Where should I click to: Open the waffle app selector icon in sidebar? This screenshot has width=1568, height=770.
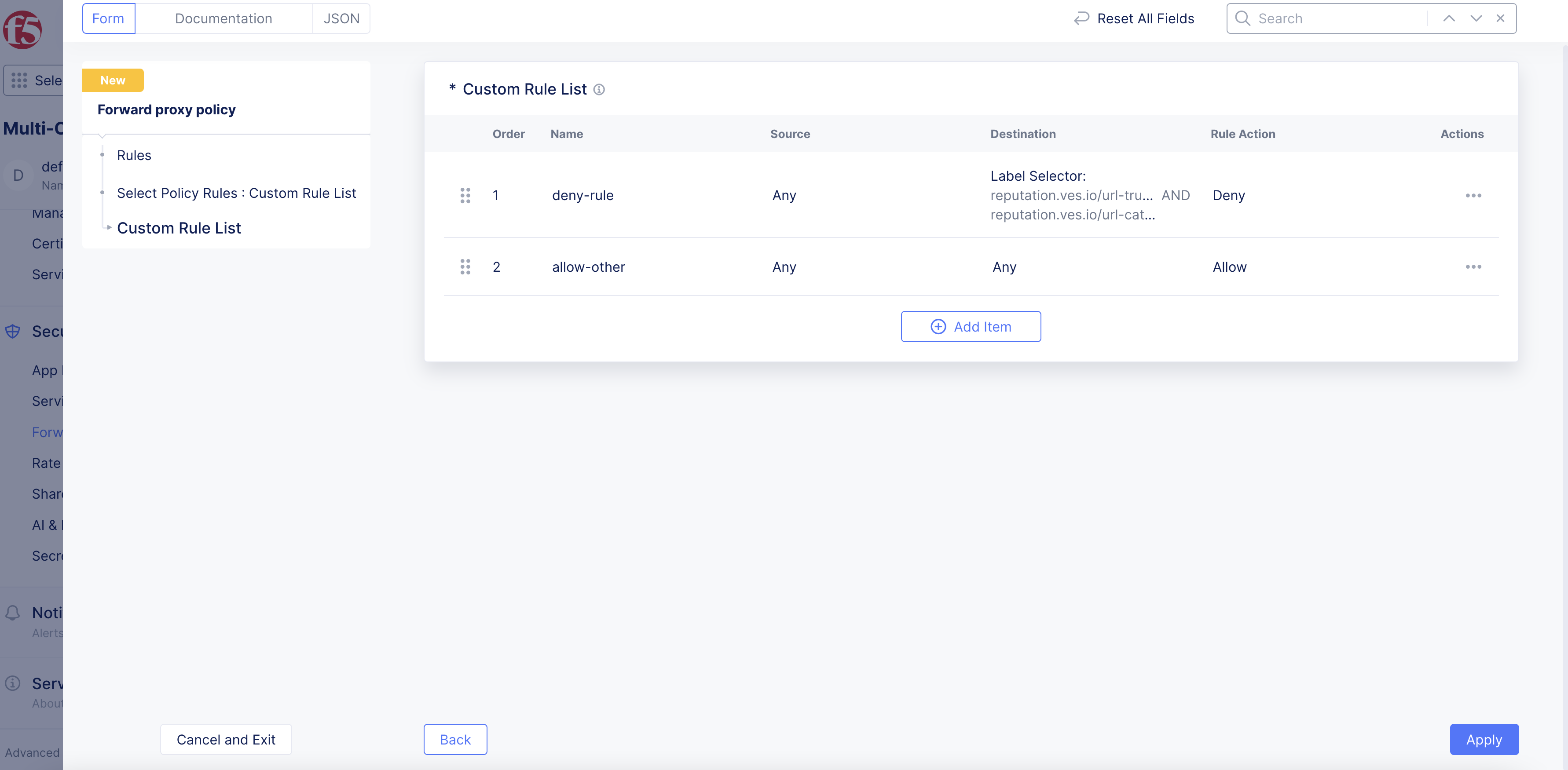coord(19,80)
